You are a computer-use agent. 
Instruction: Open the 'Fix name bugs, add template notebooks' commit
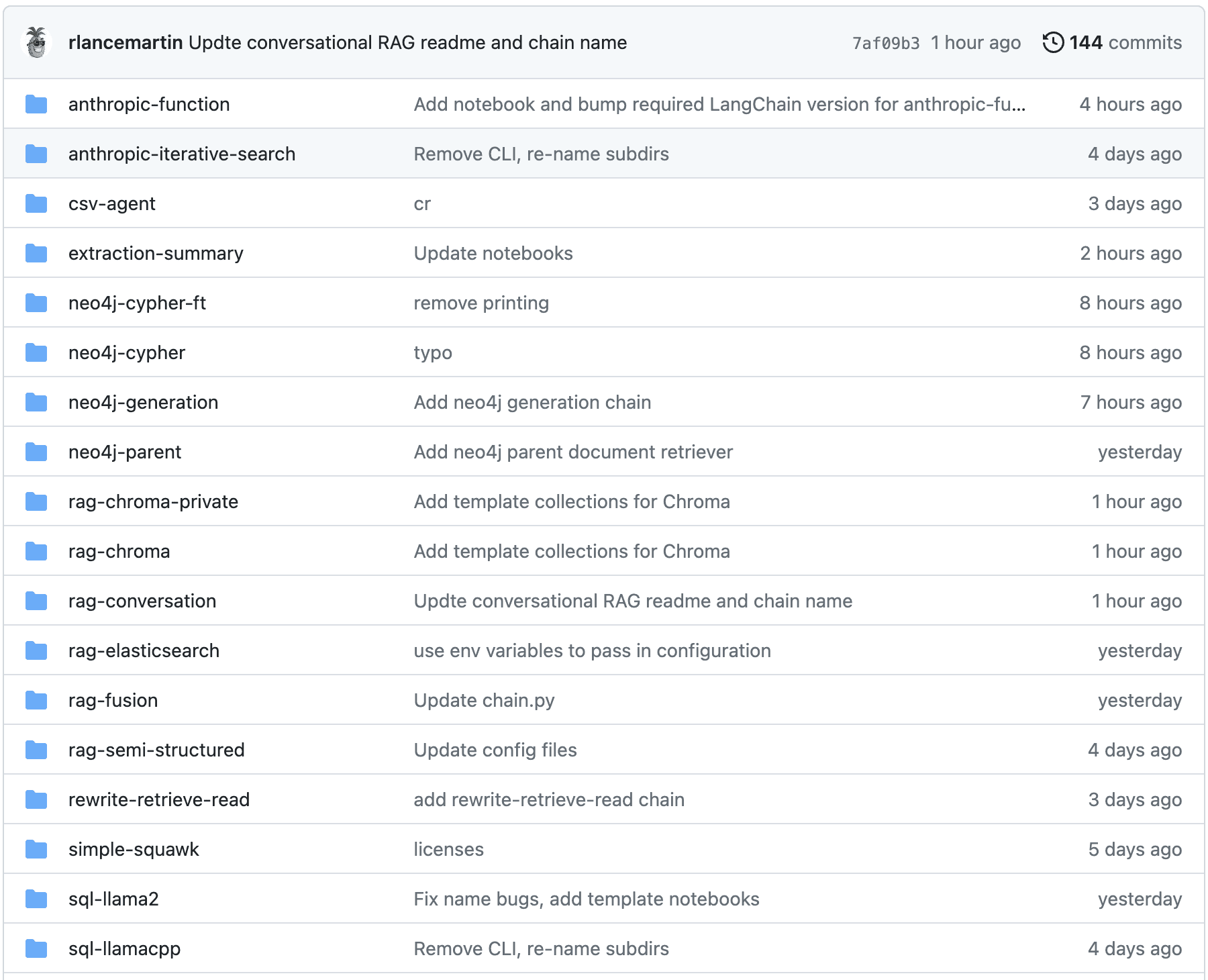pos(587,899)
